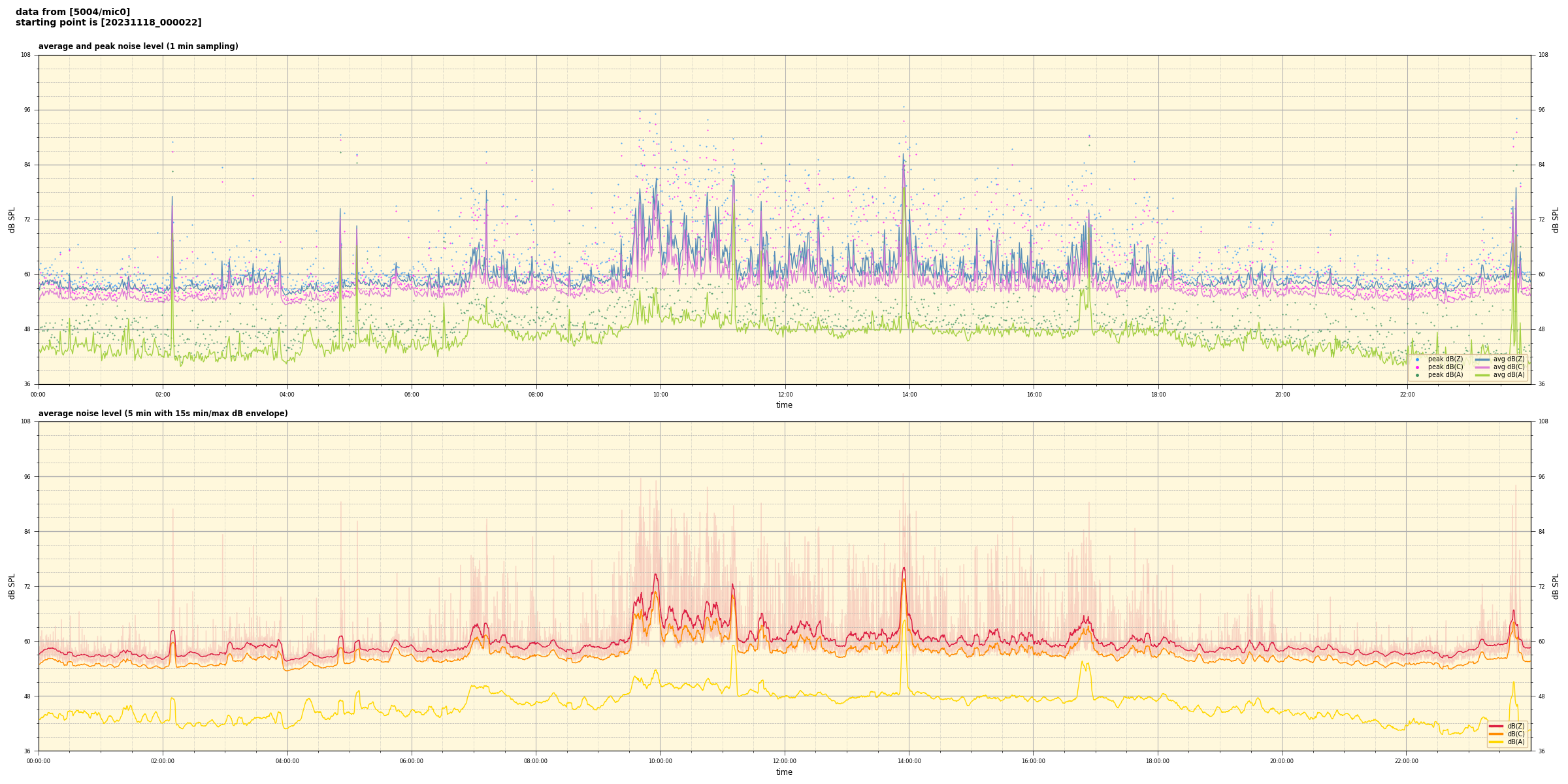Click the blue peak dB(Z) legend marker
1568x784 pixels.
tap(1417, 359)
